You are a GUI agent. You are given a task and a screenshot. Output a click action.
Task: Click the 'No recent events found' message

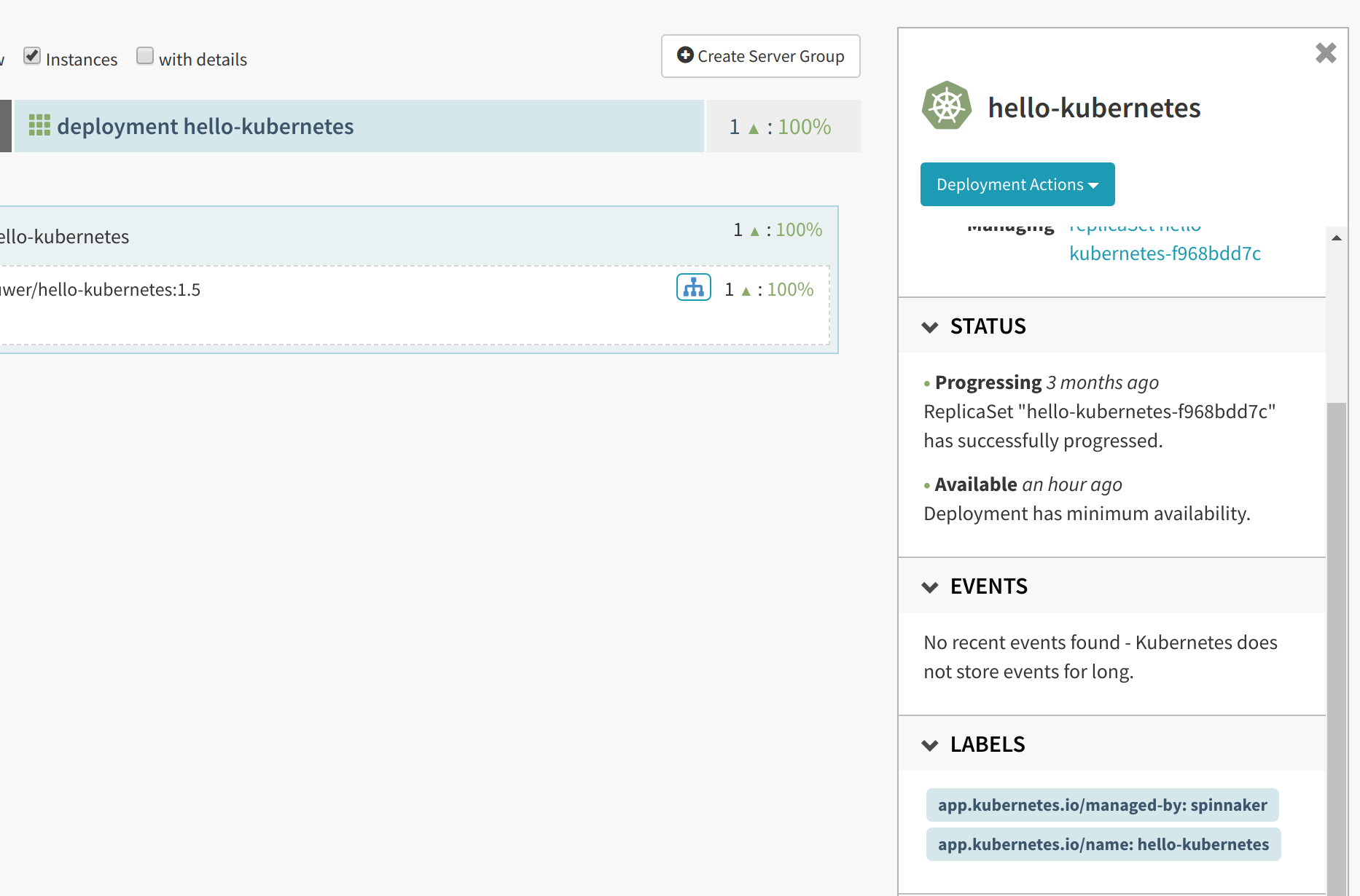click(1101, 656)
